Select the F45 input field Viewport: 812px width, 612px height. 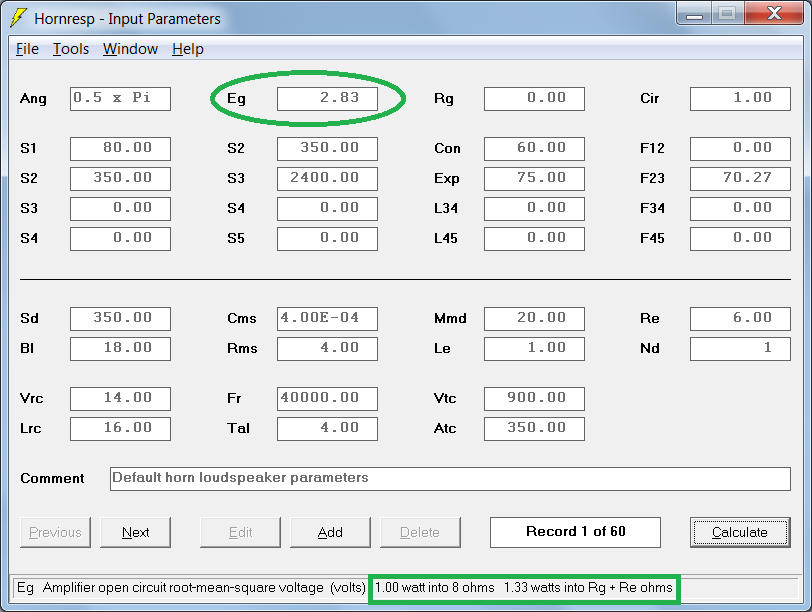741,239
